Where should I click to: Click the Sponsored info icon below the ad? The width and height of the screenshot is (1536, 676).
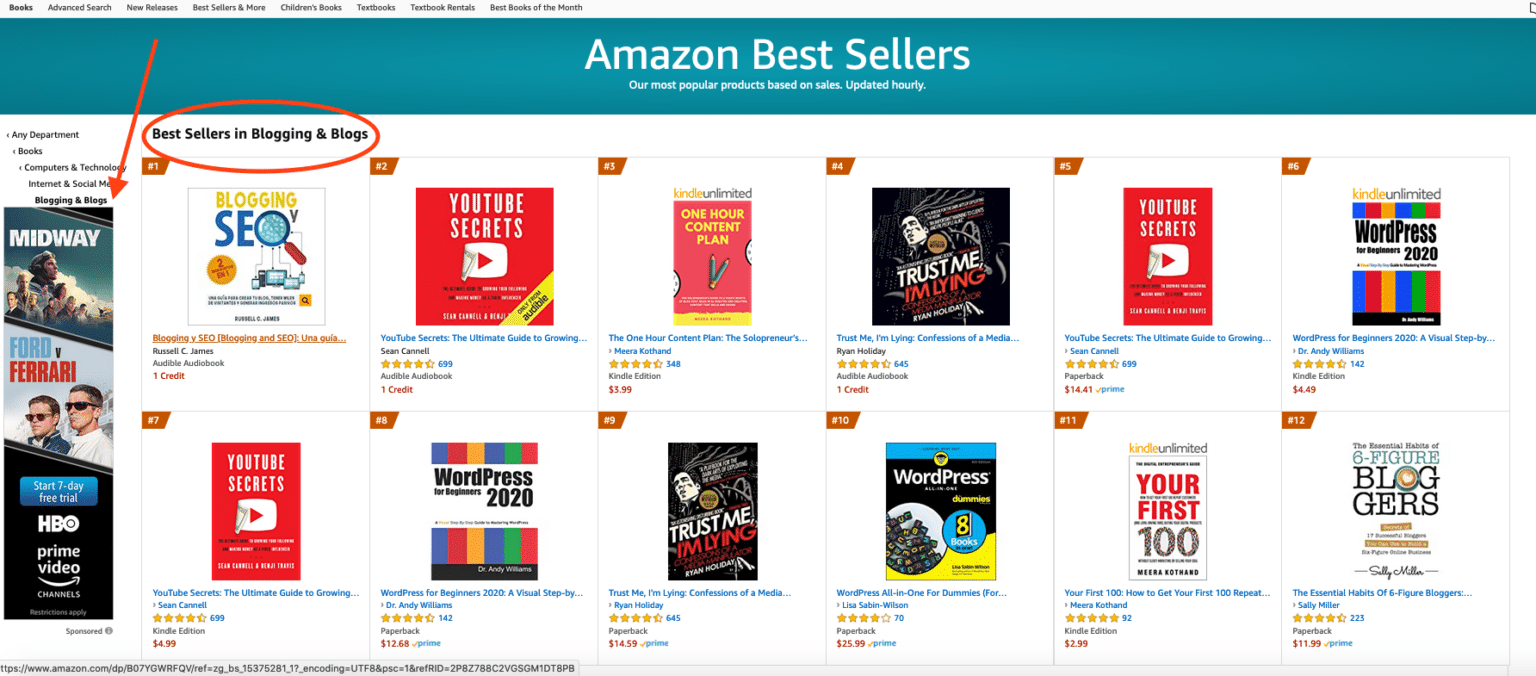[x=109, y=631]
